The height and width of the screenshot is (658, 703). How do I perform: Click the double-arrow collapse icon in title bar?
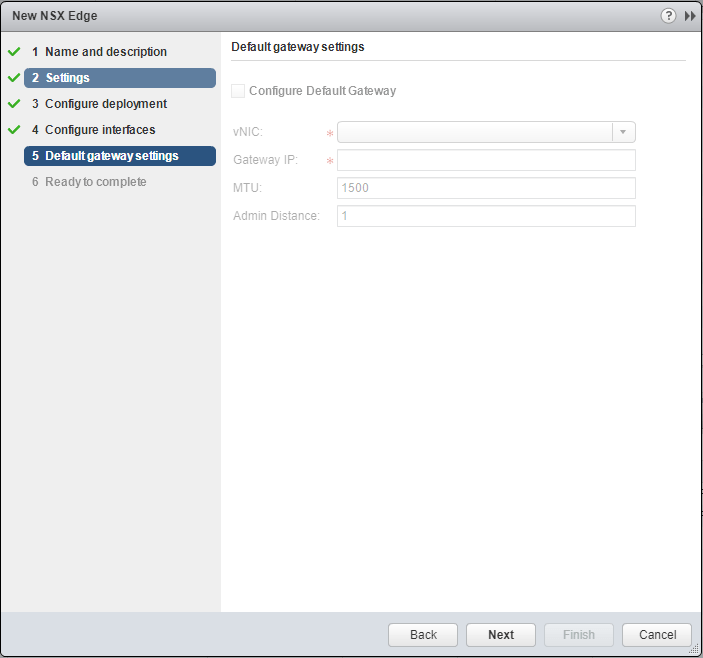point(690,16)
